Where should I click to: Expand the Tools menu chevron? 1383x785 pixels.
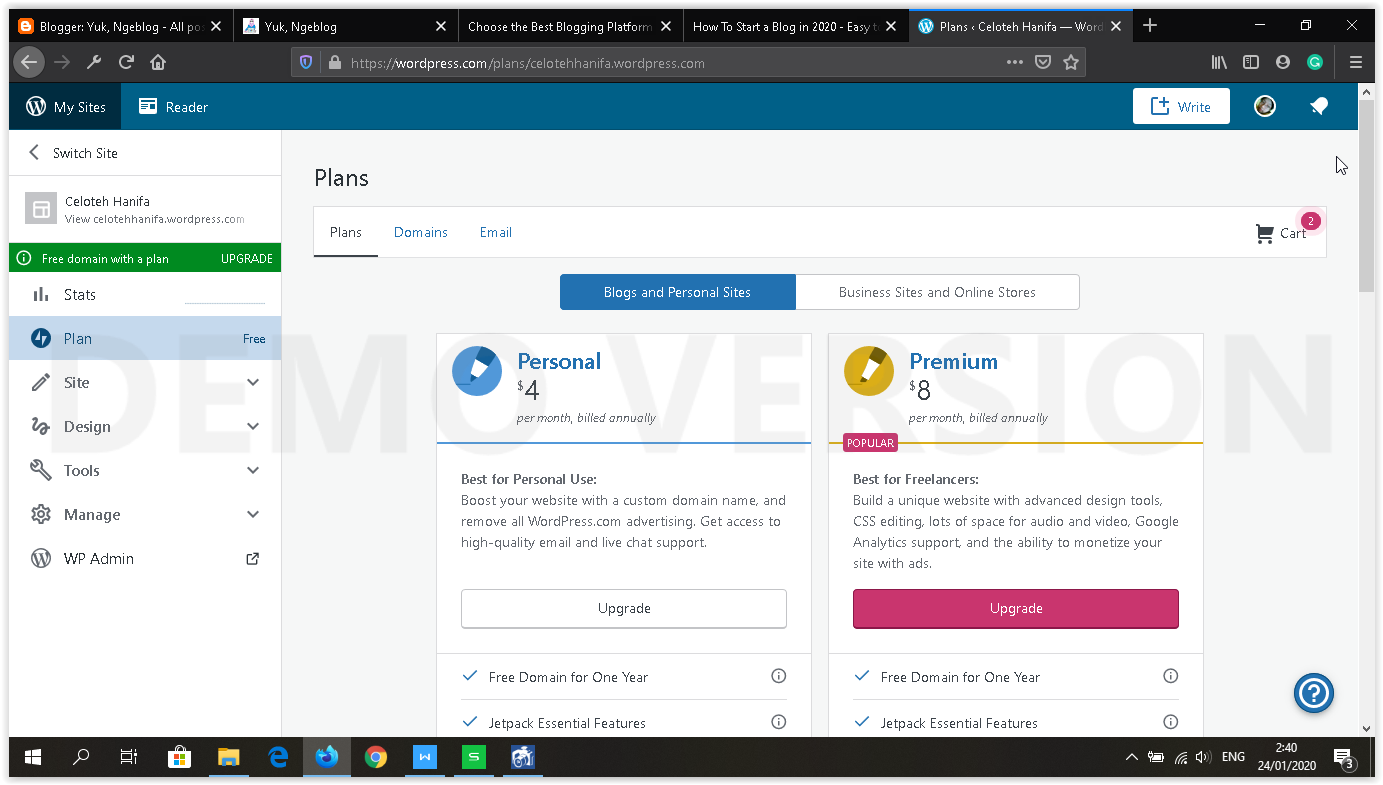(253, 470)
